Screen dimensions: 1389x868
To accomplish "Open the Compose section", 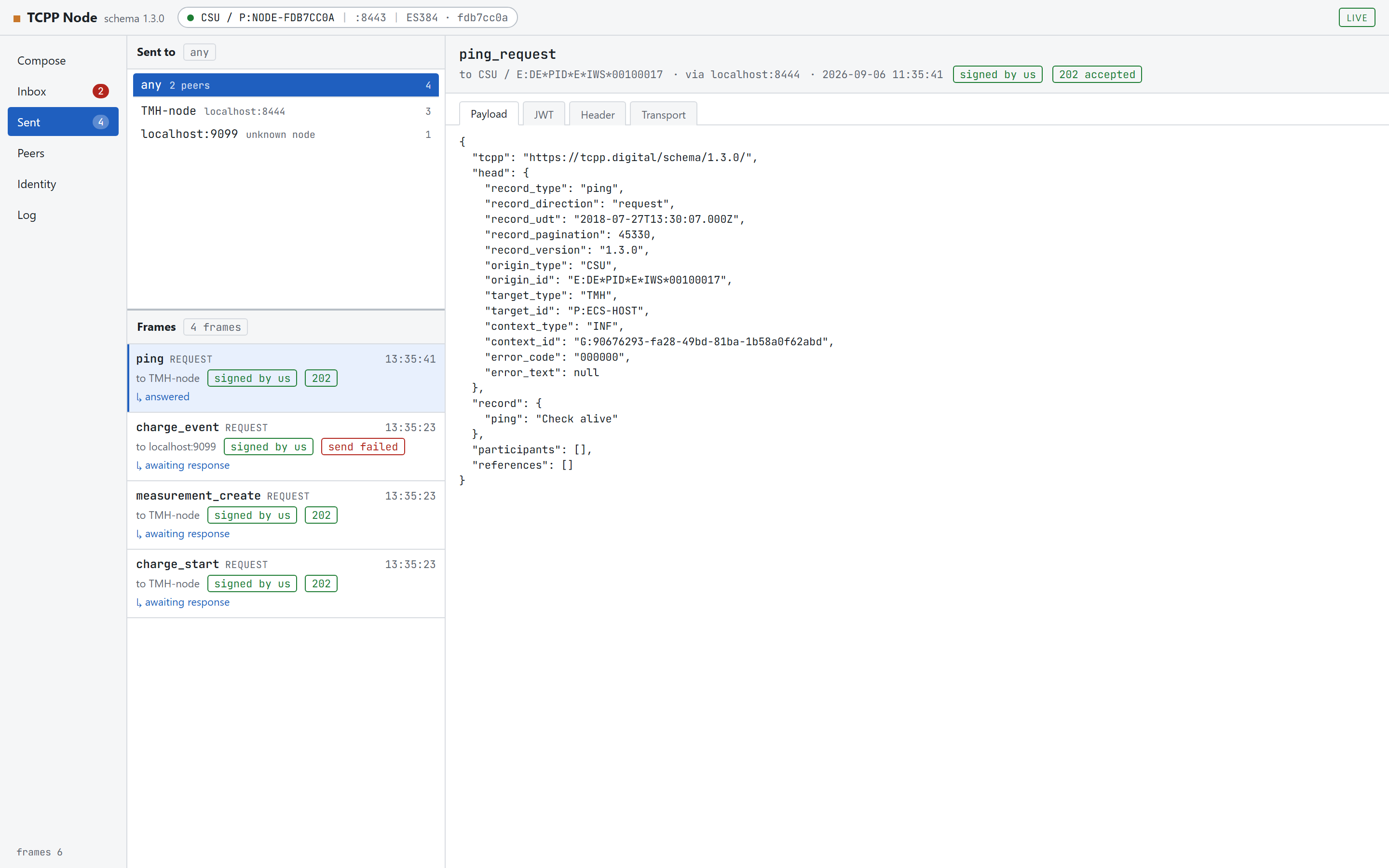I will (63, 60).
